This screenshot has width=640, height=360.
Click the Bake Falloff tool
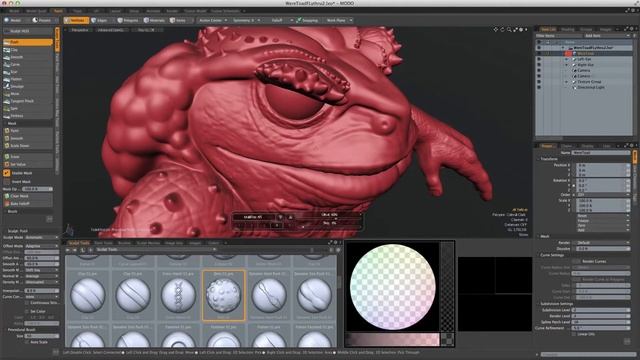[x=28, y=204]
